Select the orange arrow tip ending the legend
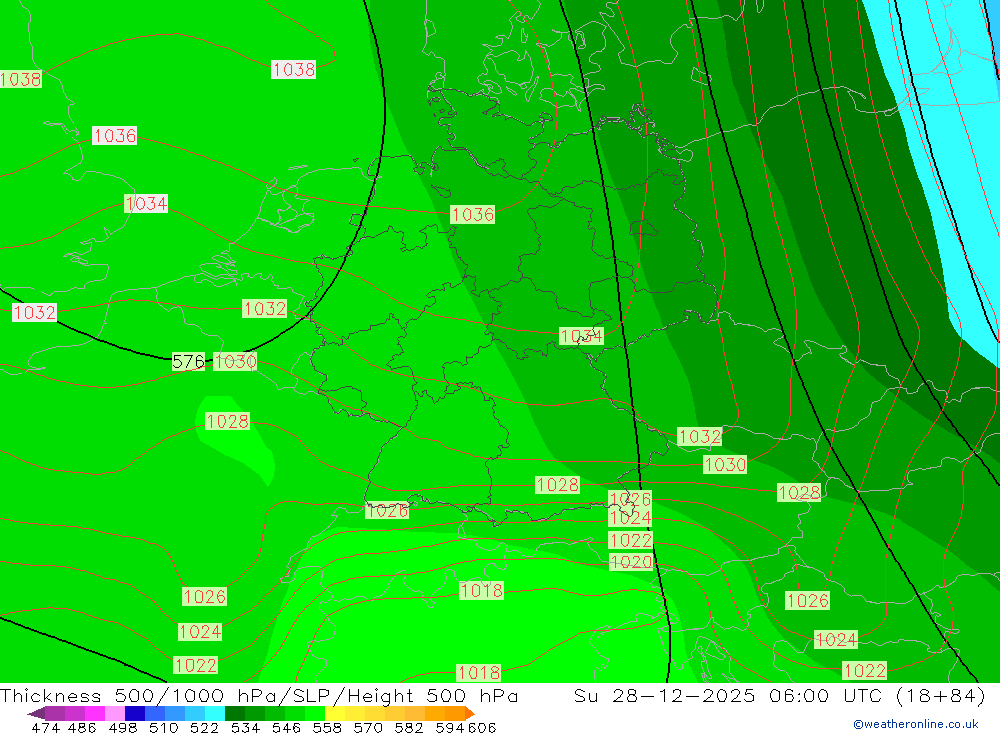Viewport: 1000px width, 733px height. pos(470,713)
